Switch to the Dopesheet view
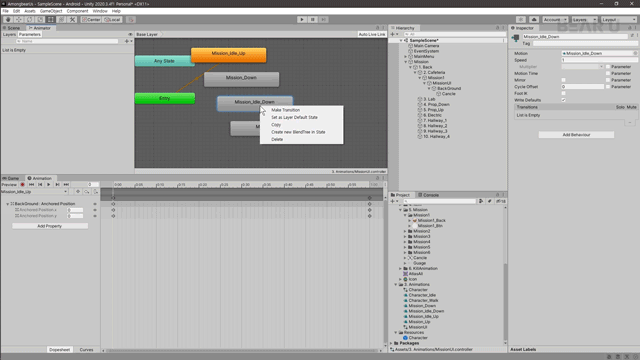Viewport: 640px width, 360px height. point(59,350)
